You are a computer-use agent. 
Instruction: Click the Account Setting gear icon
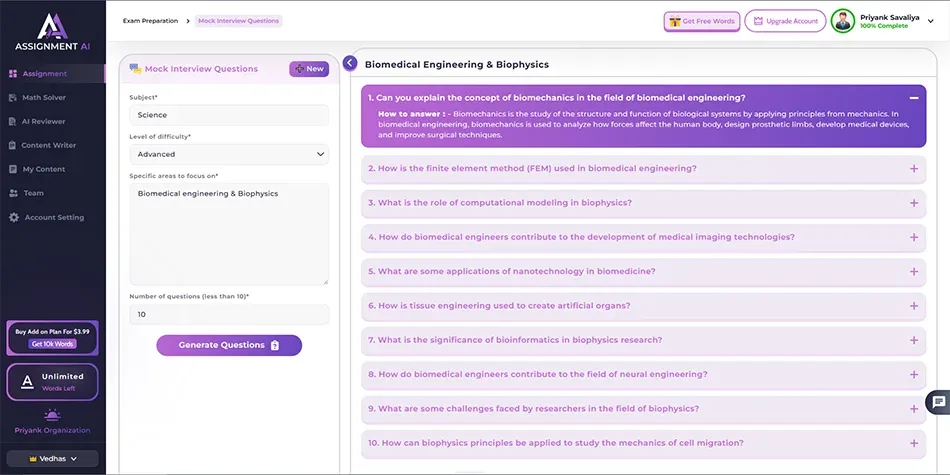pyautogui.click(x=13, y=217)
